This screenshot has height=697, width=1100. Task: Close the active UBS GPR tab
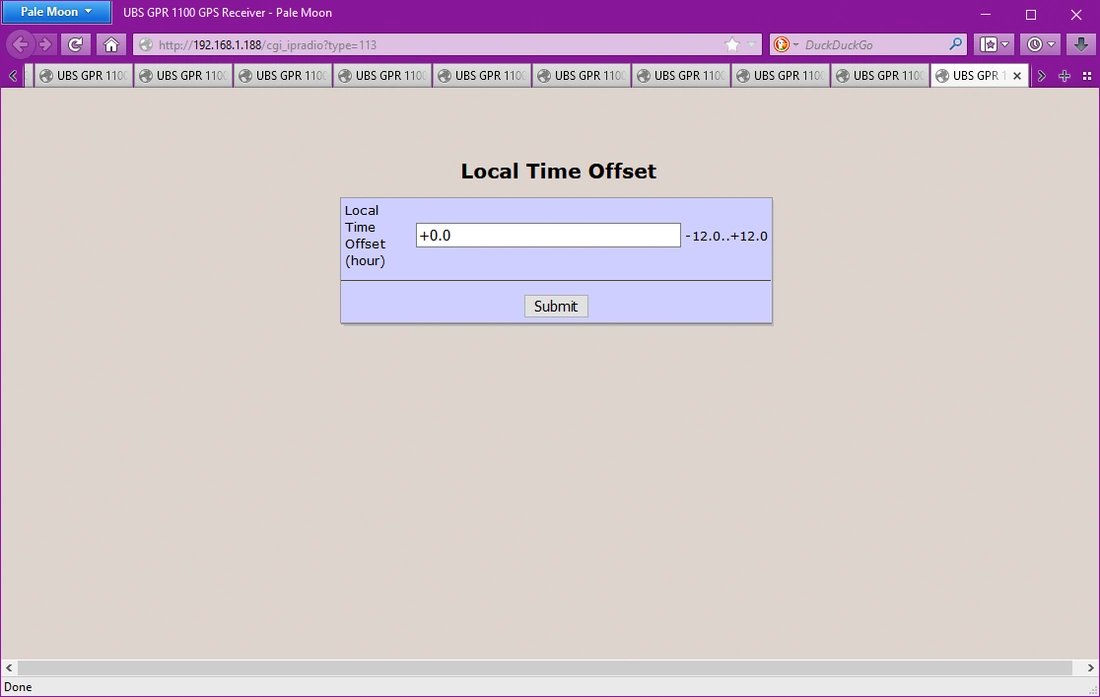click(x=1017, y=76)
